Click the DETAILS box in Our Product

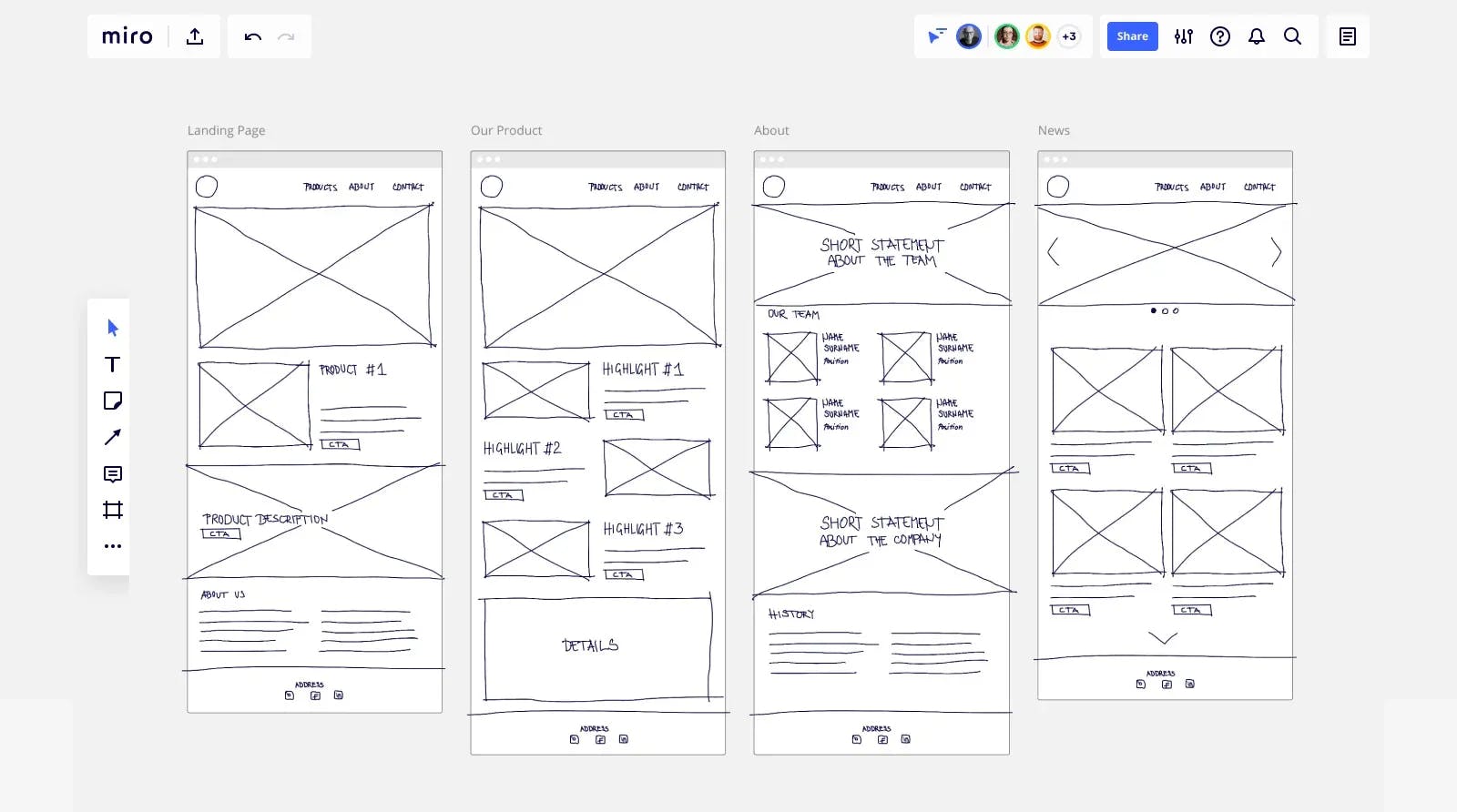597,647
